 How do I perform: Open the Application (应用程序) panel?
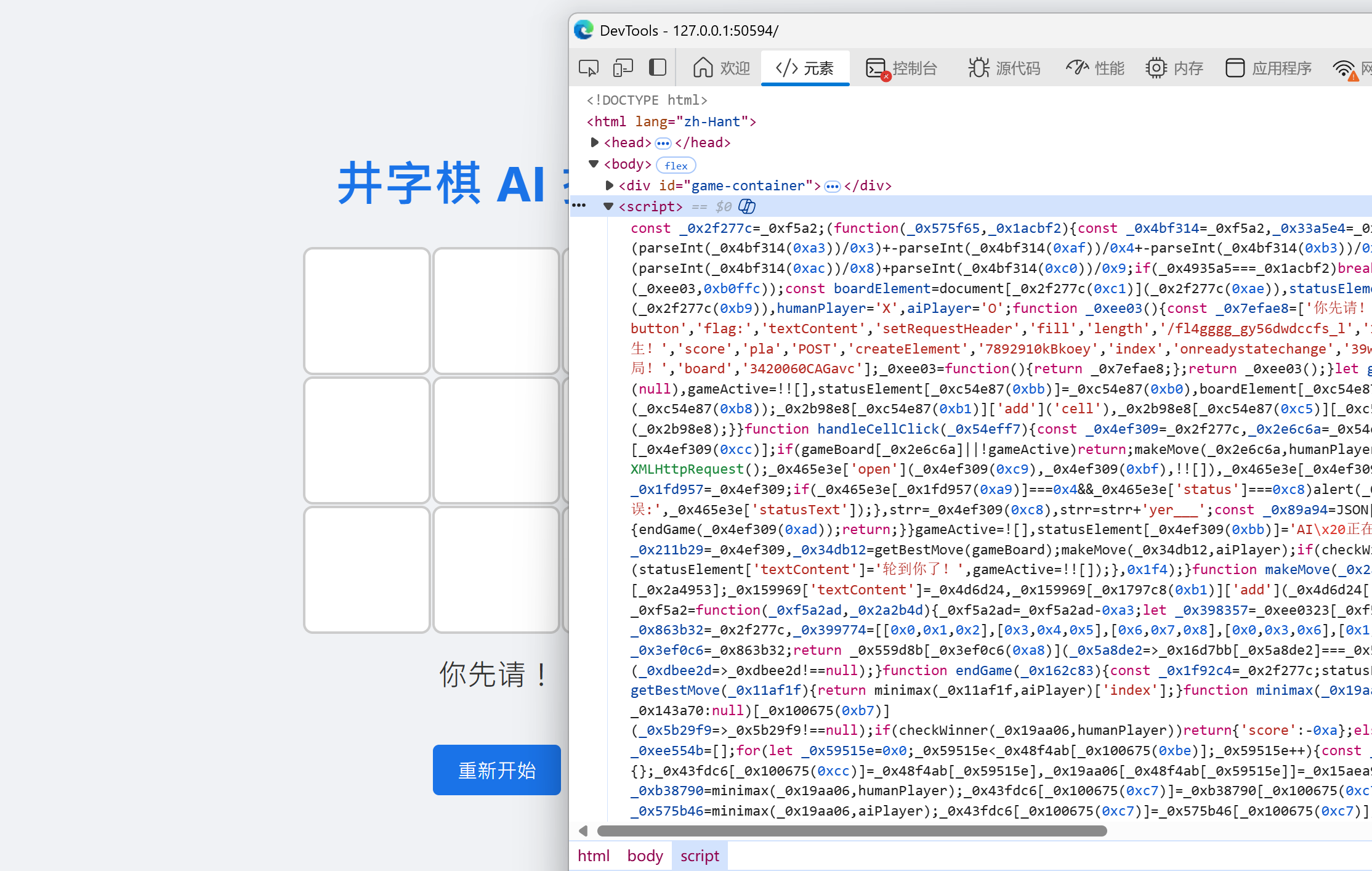[1269, 68]
